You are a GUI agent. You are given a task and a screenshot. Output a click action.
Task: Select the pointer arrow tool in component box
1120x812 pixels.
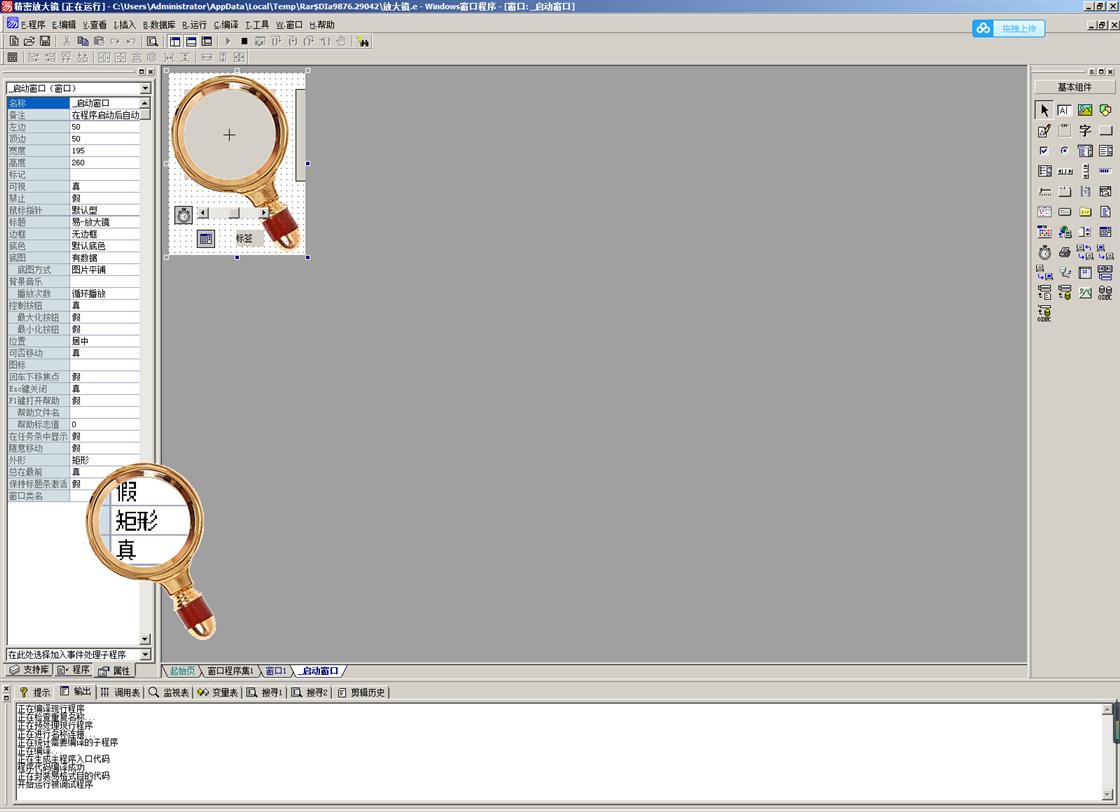(x=1044, y=110)
